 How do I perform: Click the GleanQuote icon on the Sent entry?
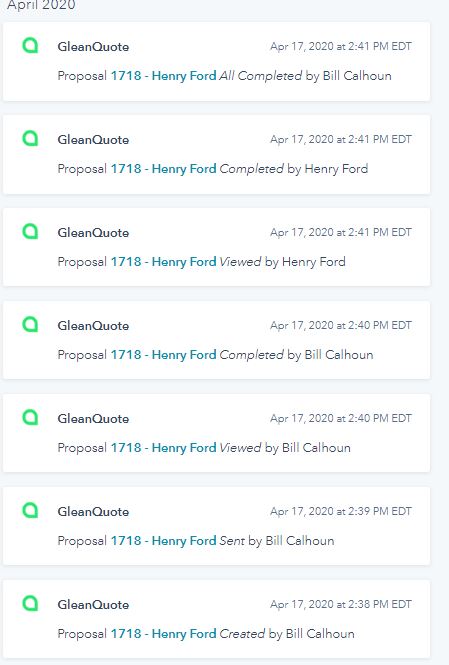pyautogui.click(x=30, y=510)
